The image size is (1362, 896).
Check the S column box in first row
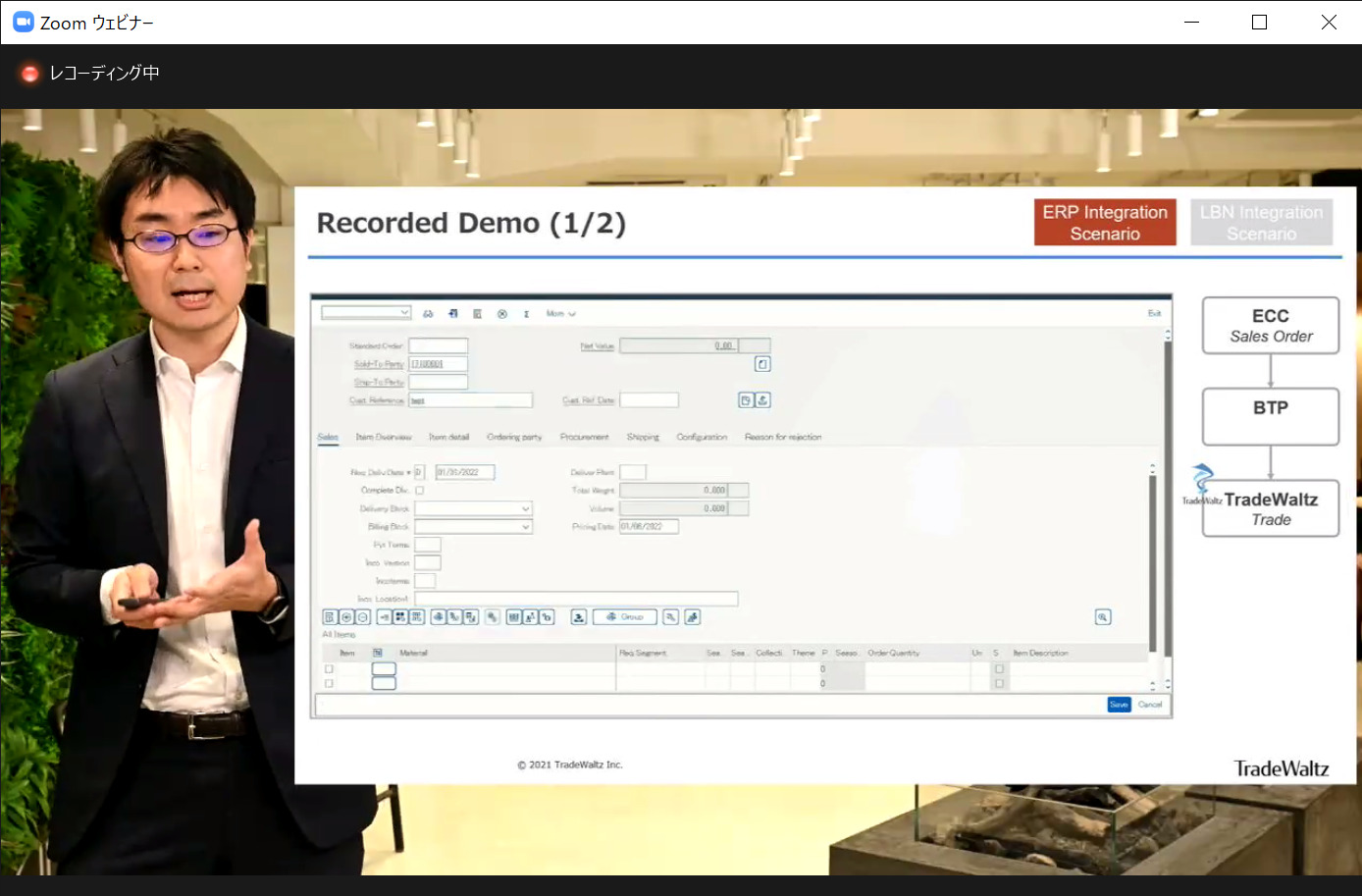tap(999, 669)
